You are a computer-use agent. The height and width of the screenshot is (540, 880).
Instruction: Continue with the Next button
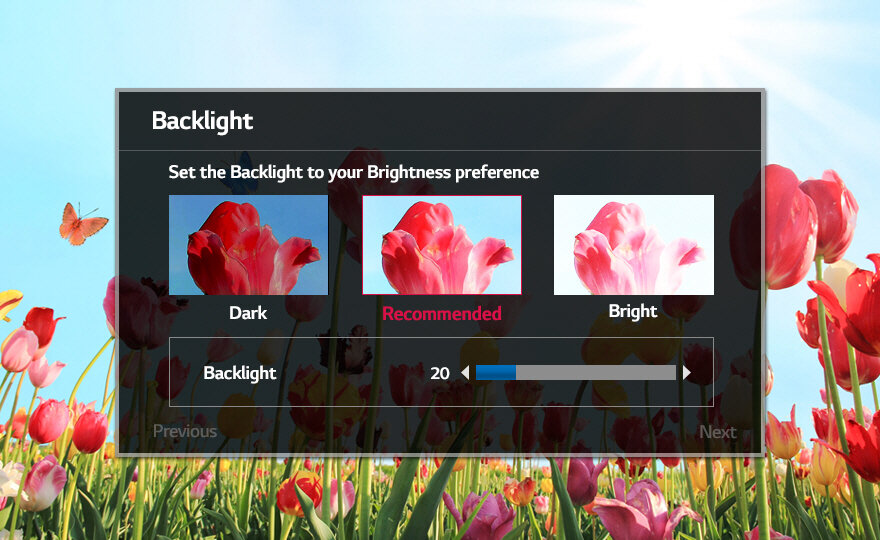coord(717,432)
